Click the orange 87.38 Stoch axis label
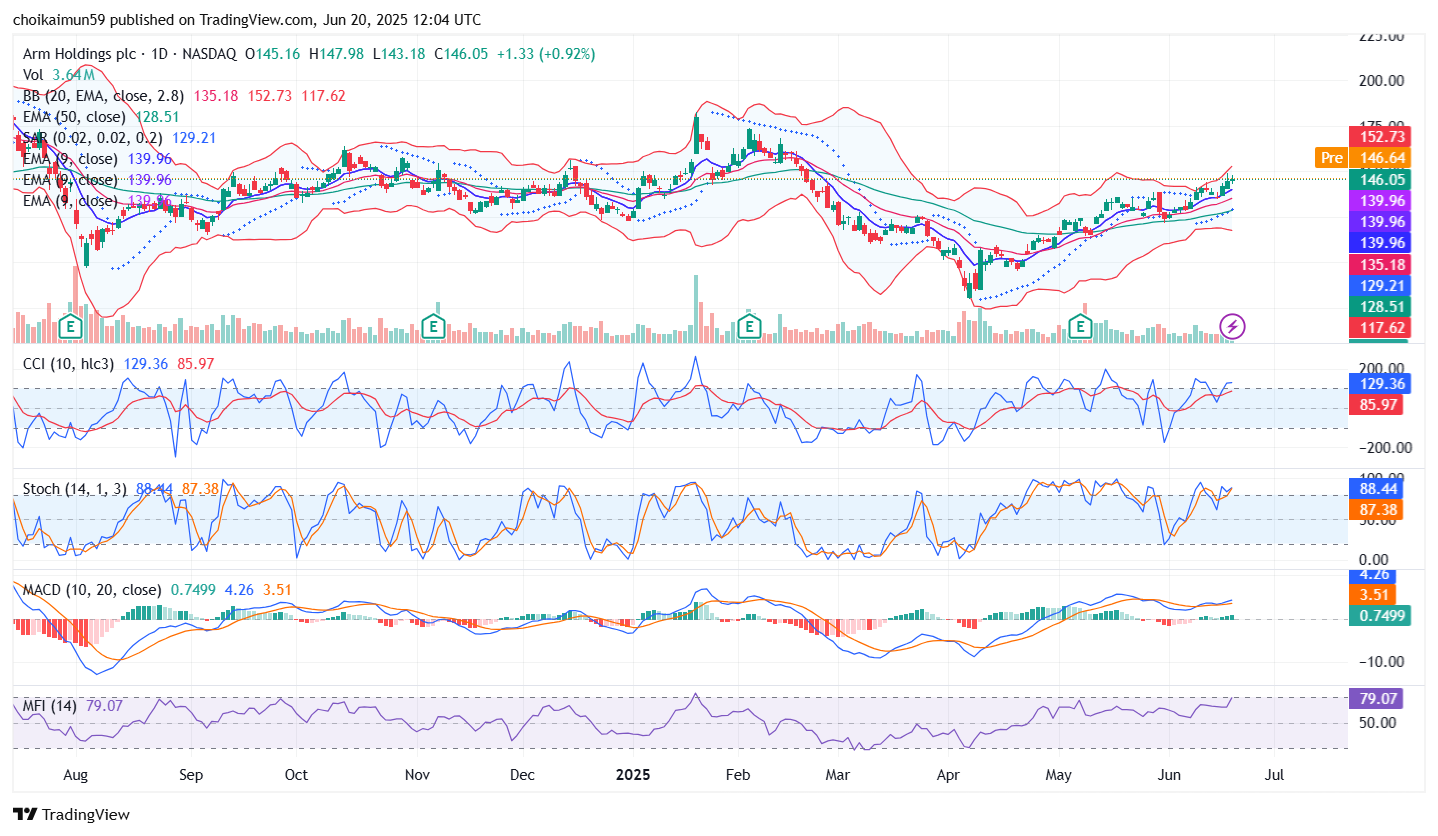This screenshot has height=836, width=1438. tap(1374, 510)
